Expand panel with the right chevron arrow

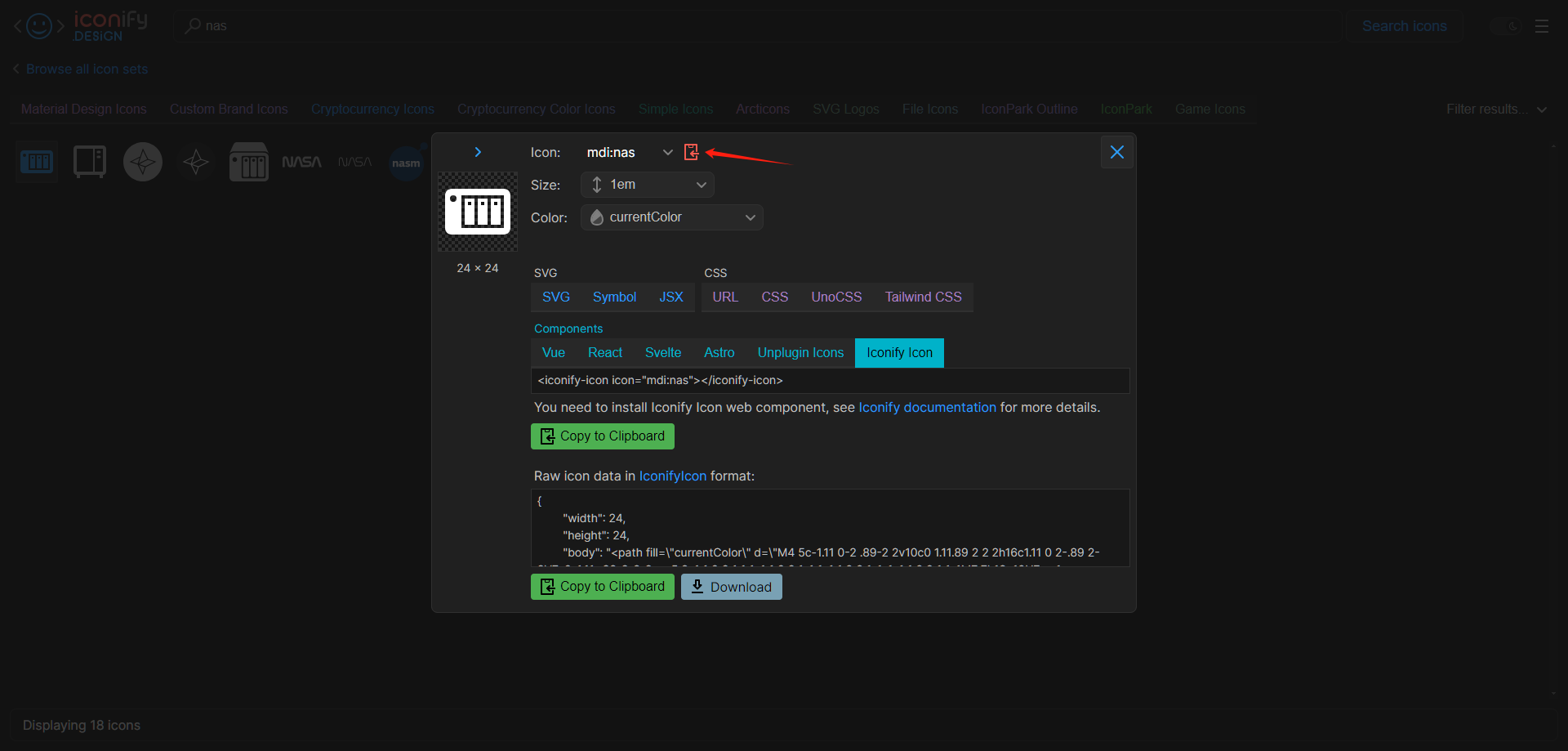(478, 152)
